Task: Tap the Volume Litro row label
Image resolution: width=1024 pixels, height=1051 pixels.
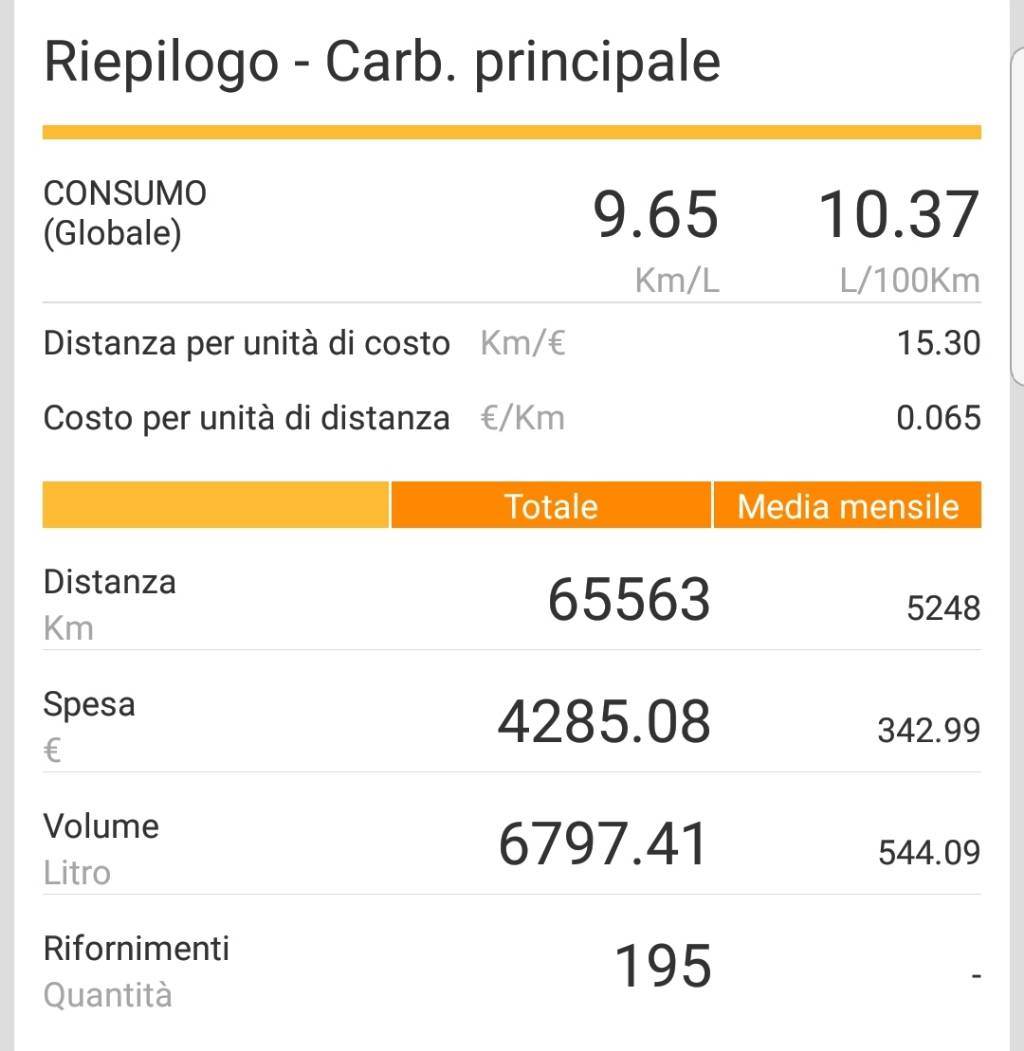Action: [x=100, y=848]
